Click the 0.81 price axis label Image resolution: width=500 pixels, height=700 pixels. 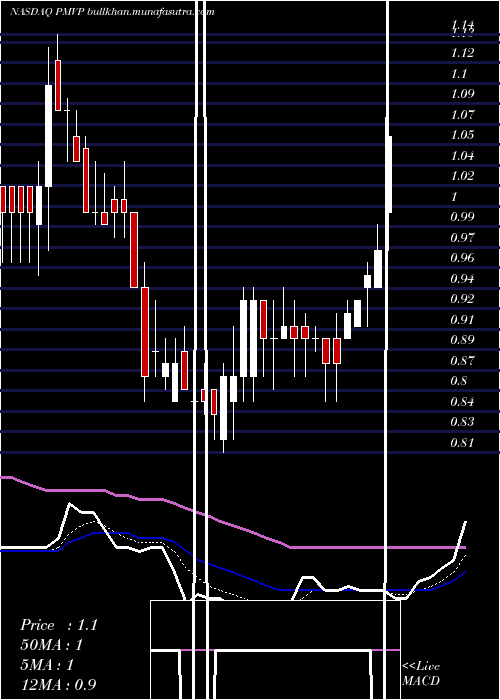pos(462,443)
